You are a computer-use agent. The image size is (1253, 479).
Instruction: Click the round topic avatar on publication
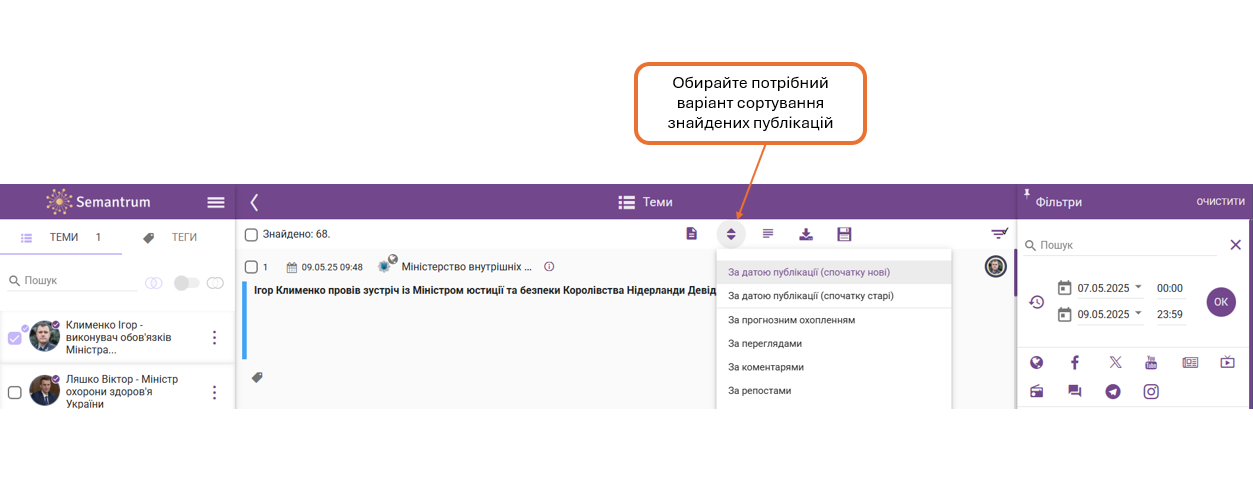pyautogui.click(x=995, y=266)
